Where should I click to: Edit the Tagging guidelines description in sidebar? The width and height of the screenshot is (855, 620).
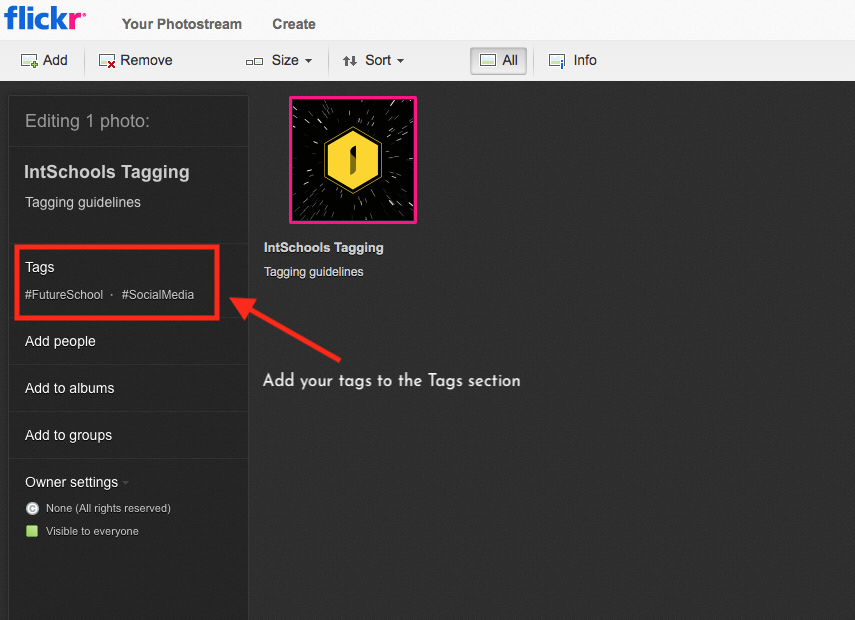click(x=83, y=202)
